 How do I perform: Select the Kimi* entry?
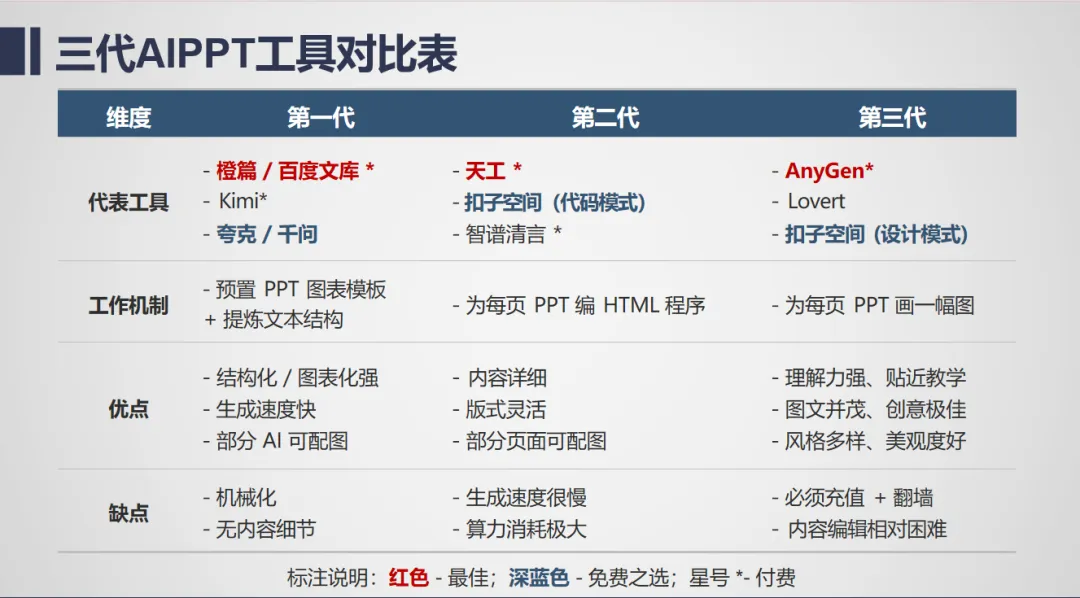[242, 201]
